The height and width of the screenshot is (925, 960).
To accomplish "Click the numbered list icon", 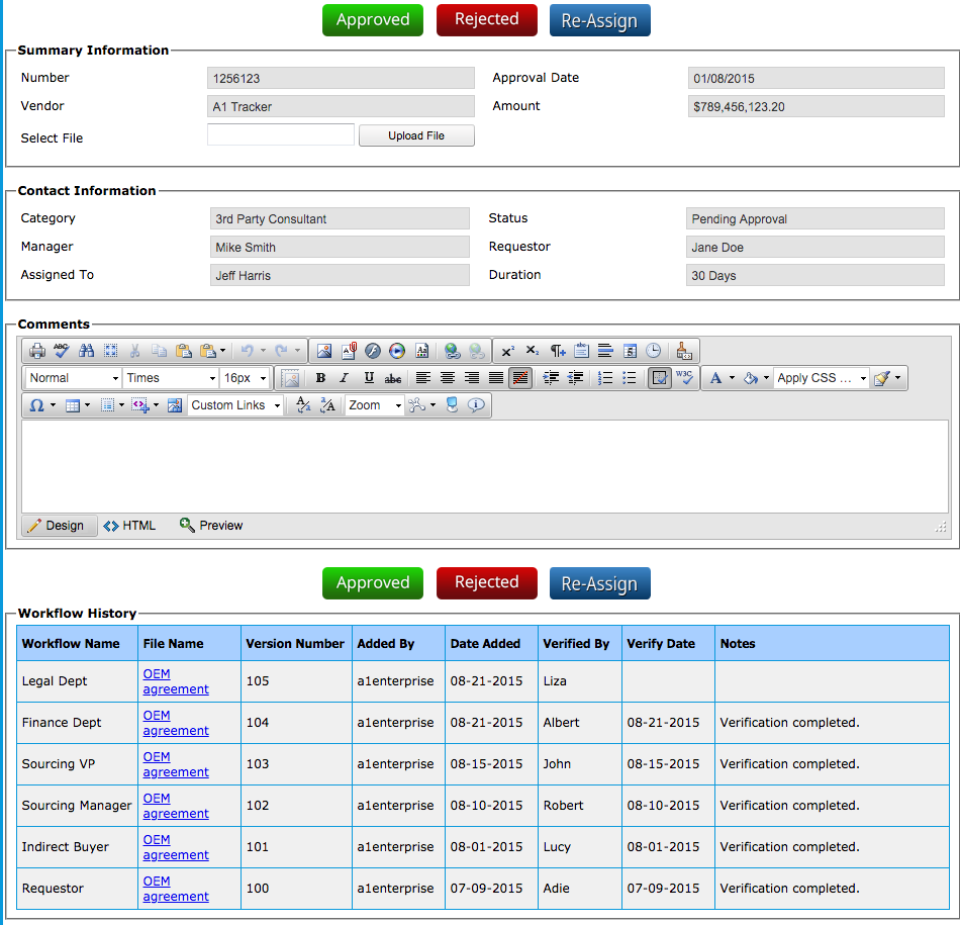I will pyautogui.click(x=605, y=378).
